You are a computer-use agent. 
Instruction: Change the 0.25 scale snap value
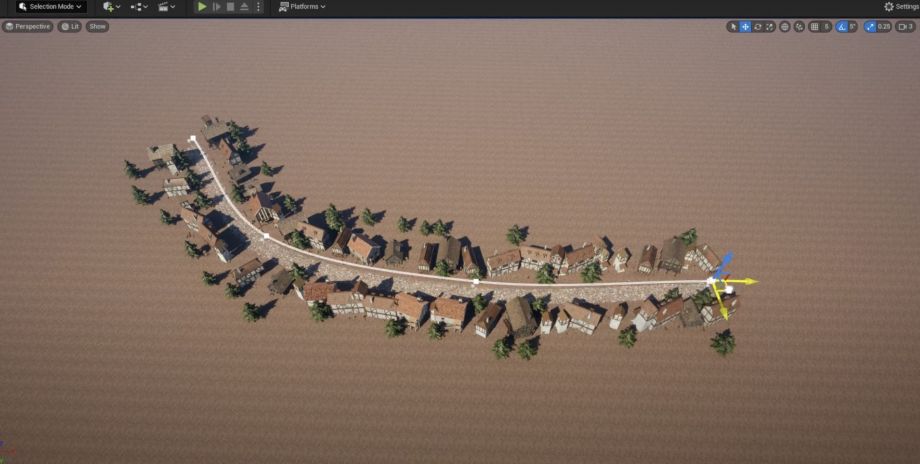click(x=884, y=26)
